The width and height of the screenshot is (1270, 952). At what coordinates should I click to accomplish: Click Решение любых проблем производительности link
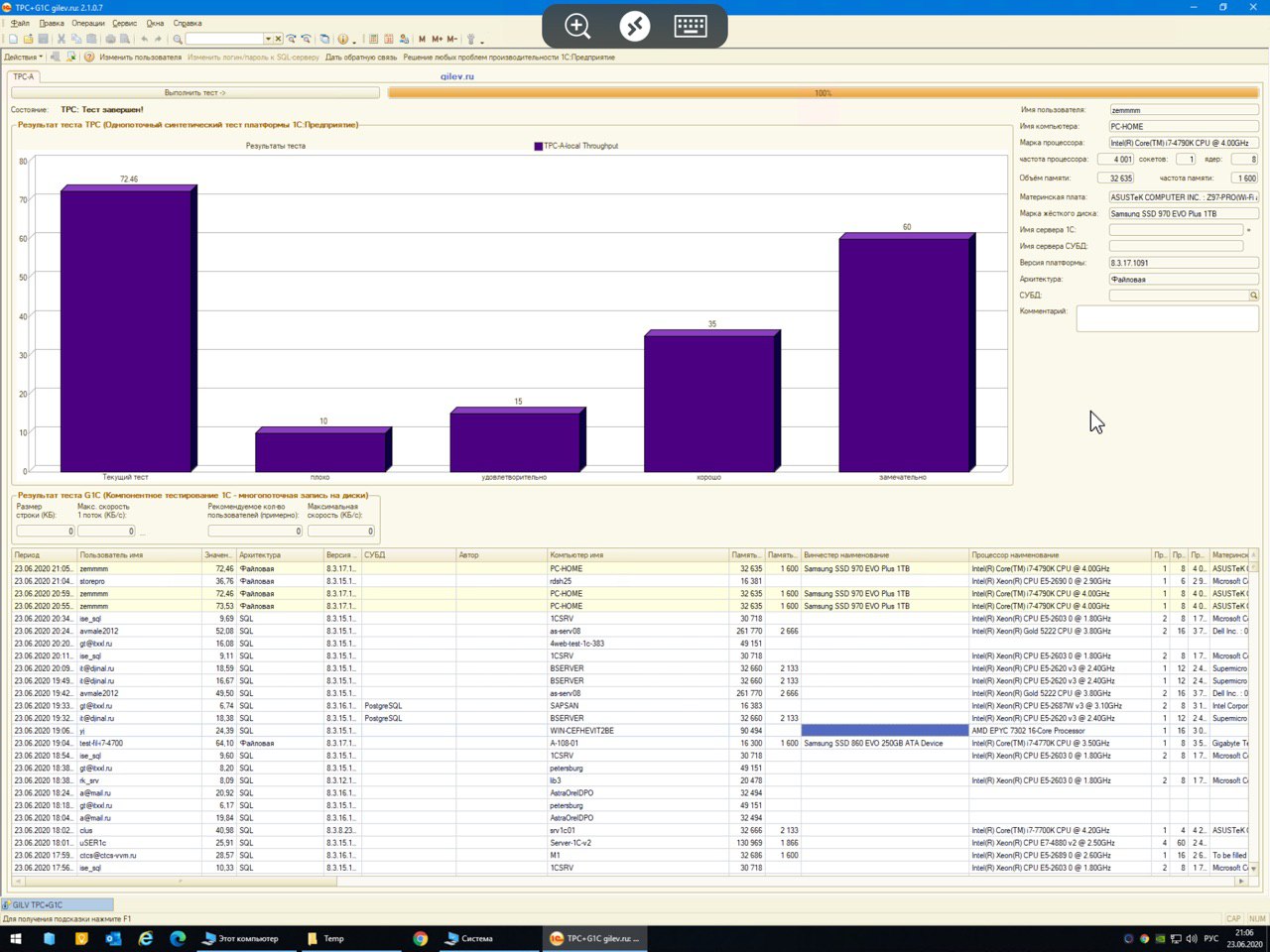[x=509, y=57]
